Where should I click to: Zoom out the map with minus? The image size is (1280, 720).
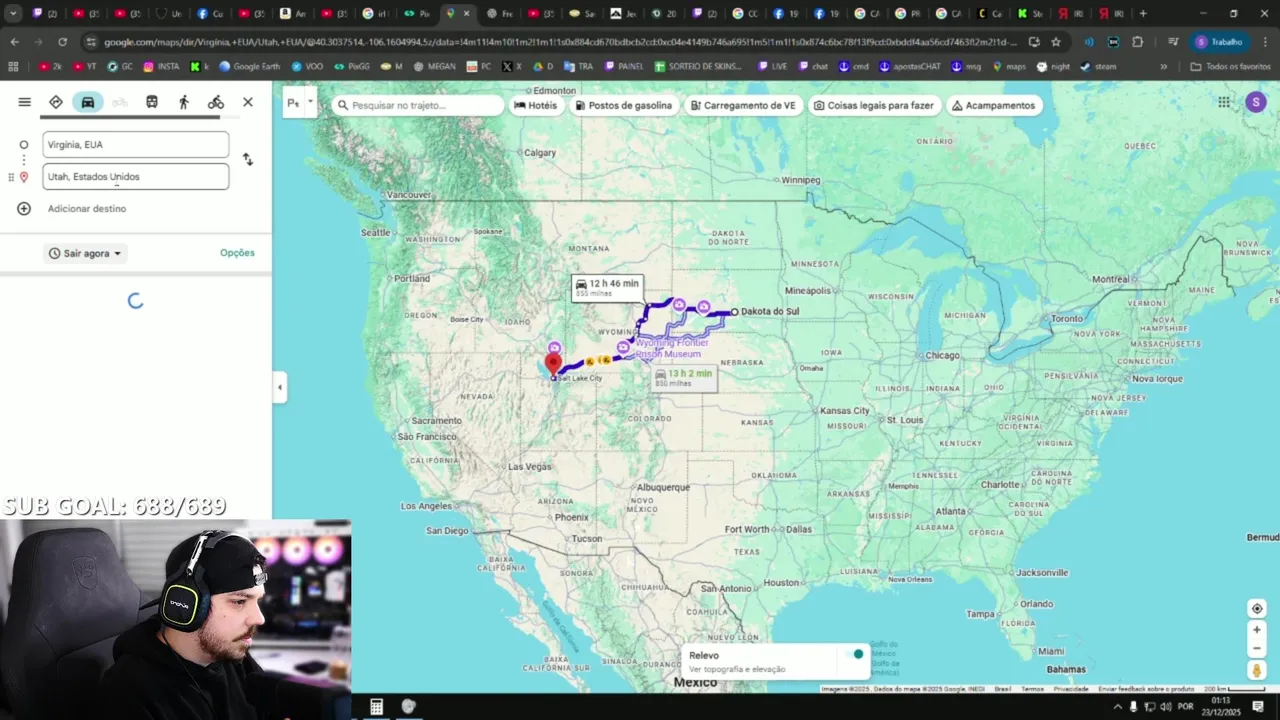tap(1257, 648)
